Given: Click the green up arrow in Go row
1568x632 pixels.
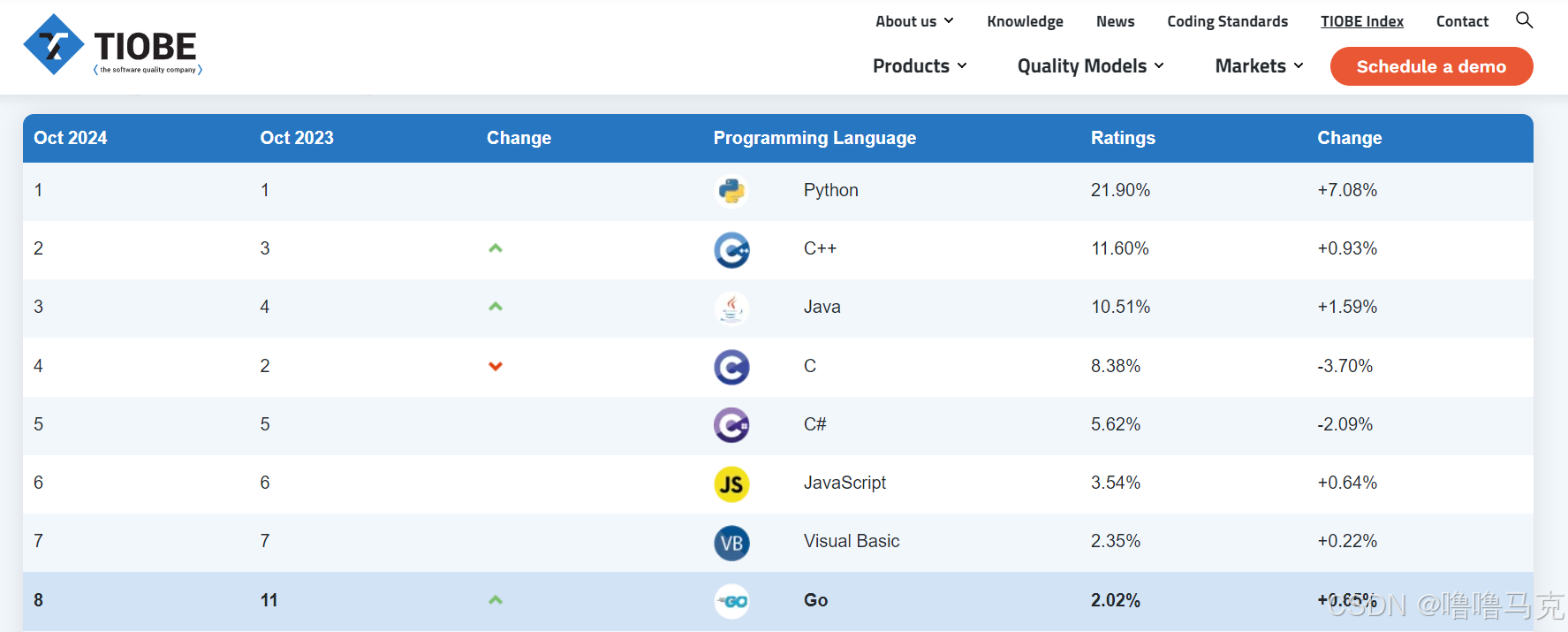Looking at the screenshot, I should [496, 600].
